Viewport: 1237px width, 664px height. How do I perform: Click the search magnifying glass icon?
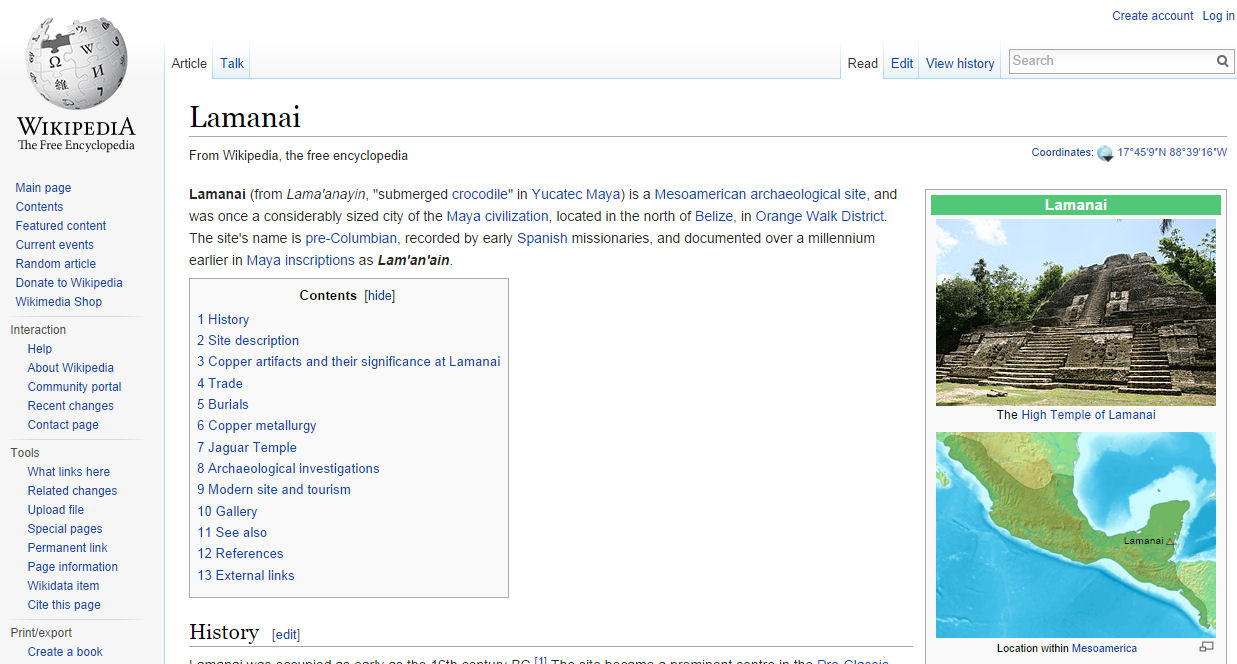(x=1222, y=61)
